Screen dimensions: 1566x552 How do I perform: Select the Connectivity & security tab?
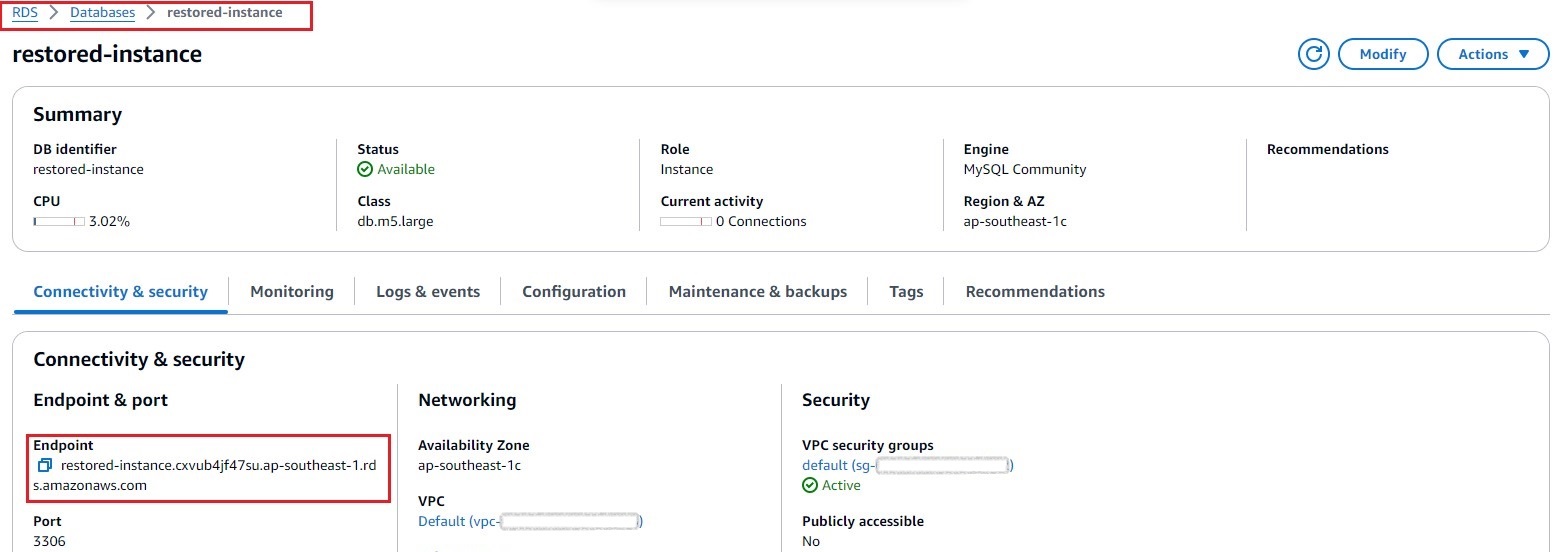coord(121,292)
